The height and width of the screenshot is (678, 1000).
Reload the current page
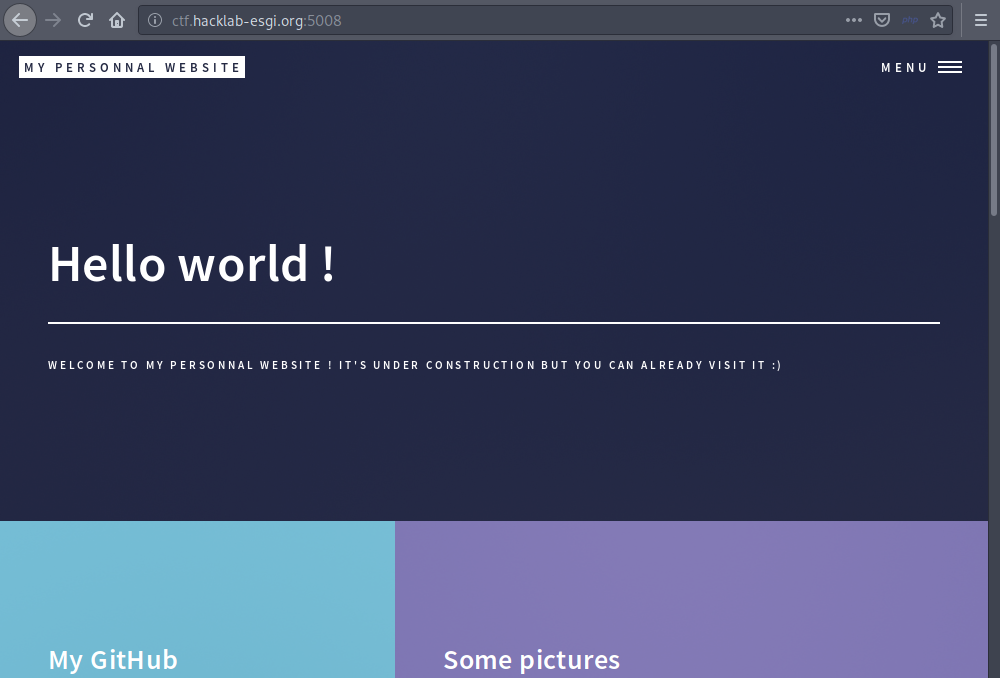click(86, 20)
